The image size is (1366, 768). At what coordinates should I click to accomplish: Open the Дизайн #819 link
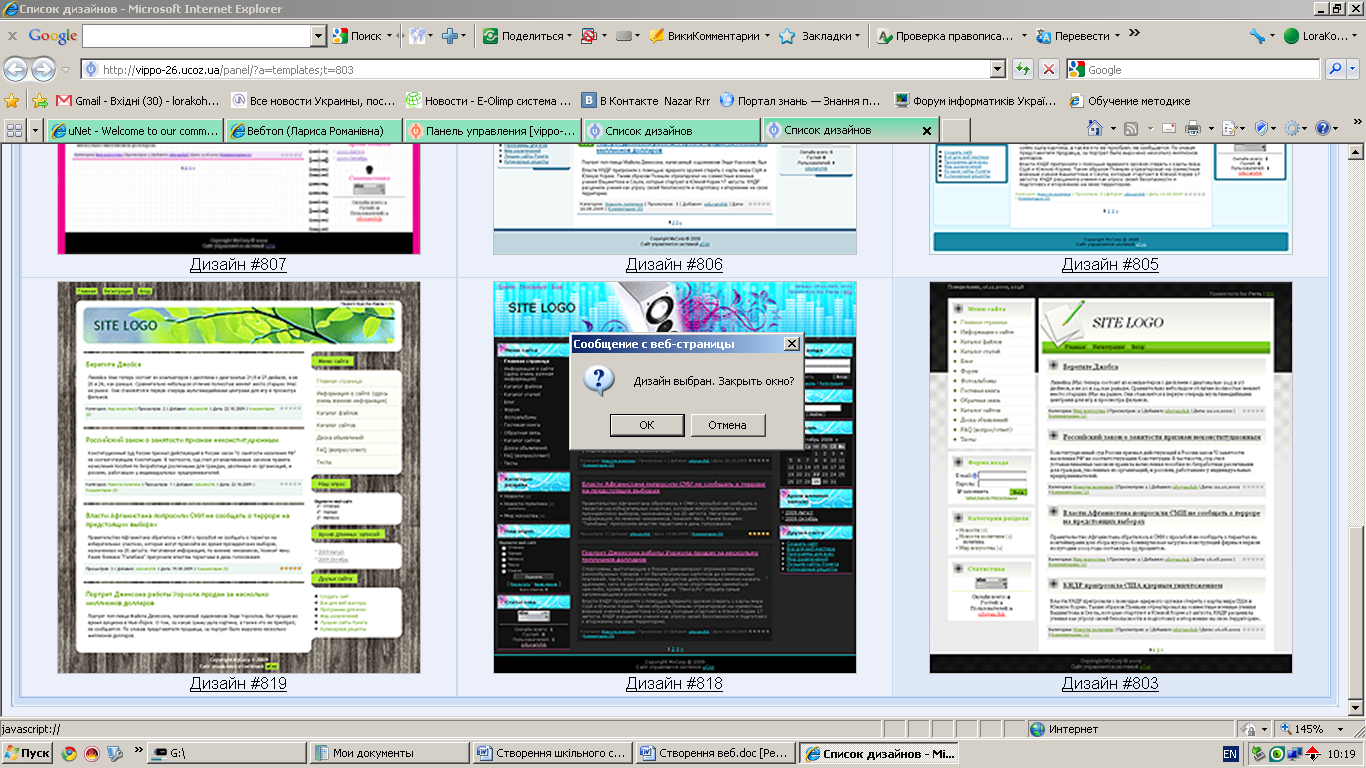[238, 684]
